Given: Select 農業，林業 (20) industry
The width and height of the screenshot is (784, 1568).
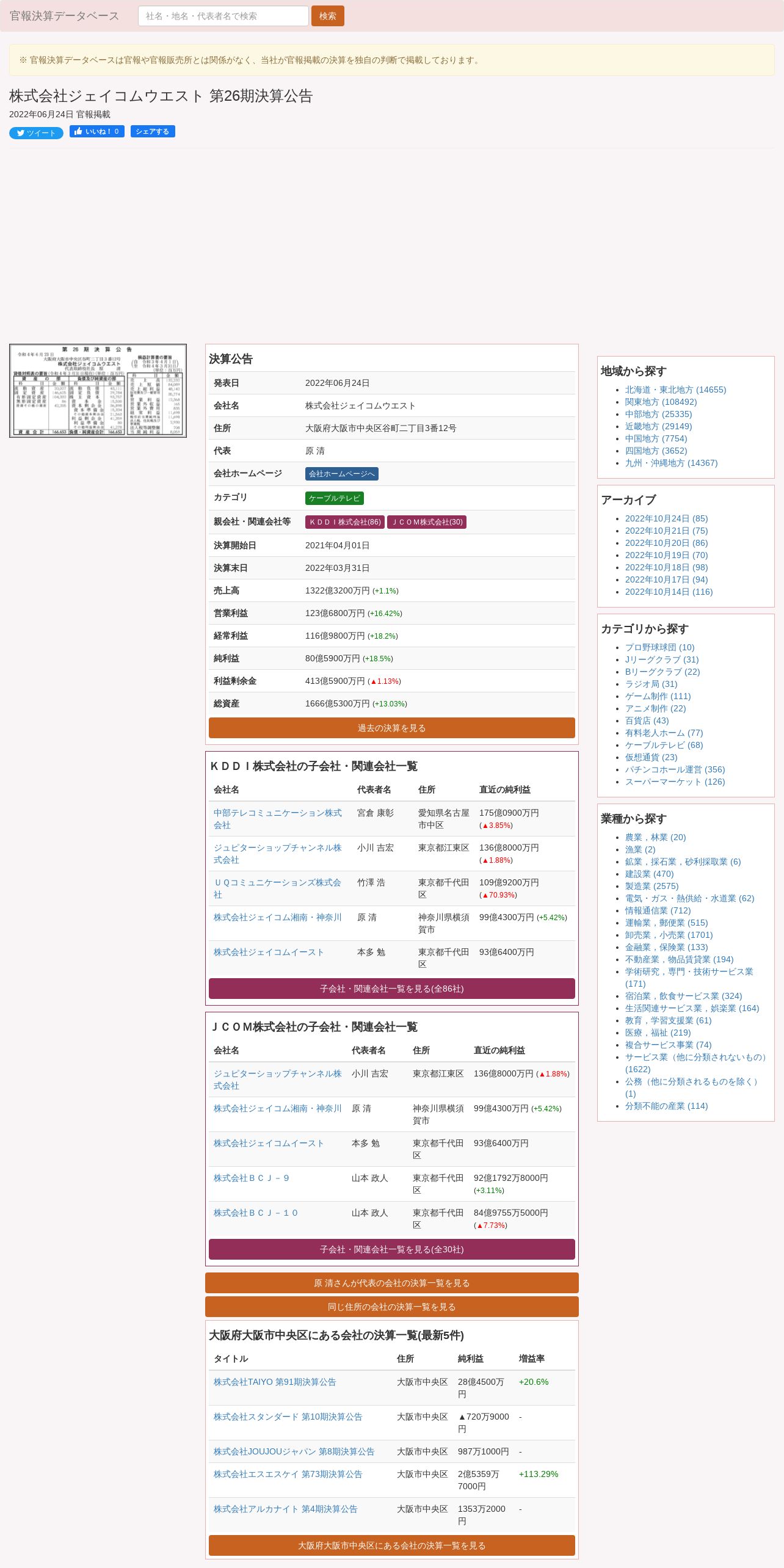Looking at the screenshot, I should 656,837.
